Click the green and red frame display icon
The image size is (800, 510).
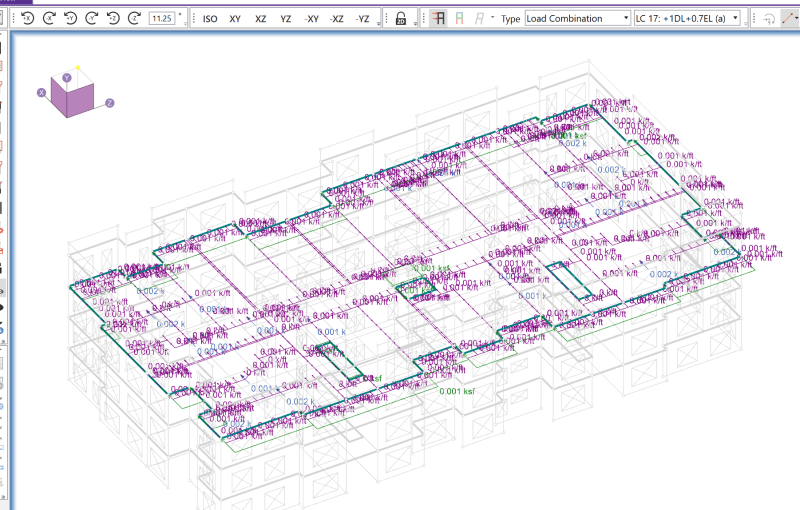point(460,18)
